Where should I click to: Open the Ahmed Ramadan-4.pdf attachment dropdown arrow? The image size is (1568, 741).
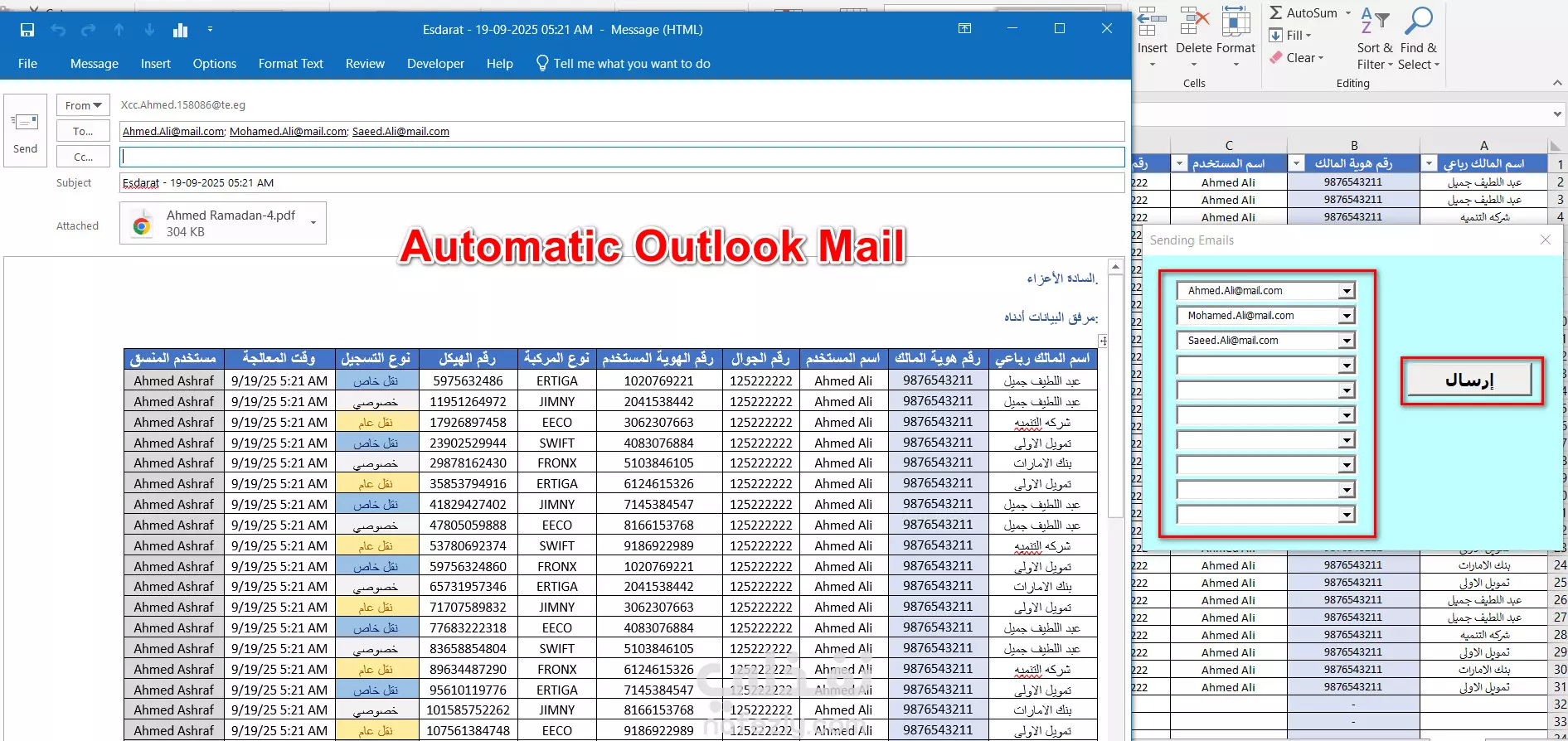313,223
